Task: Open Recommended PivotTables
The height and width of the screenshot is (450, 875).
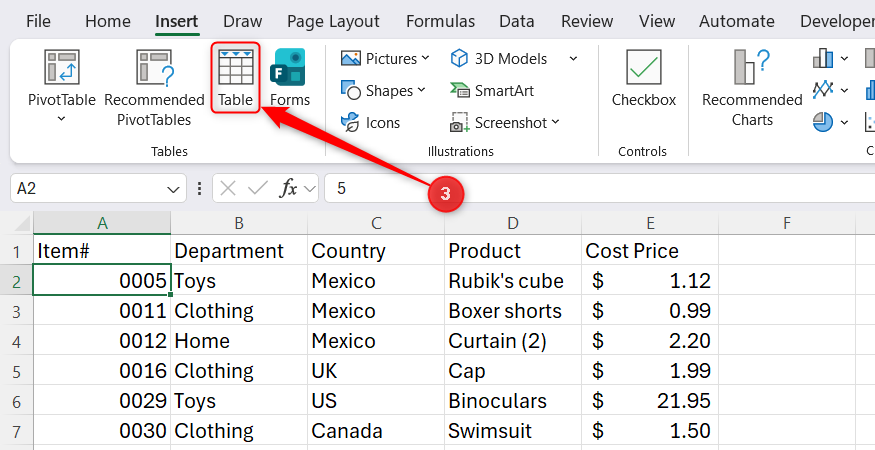Action: tap(154, 88)
